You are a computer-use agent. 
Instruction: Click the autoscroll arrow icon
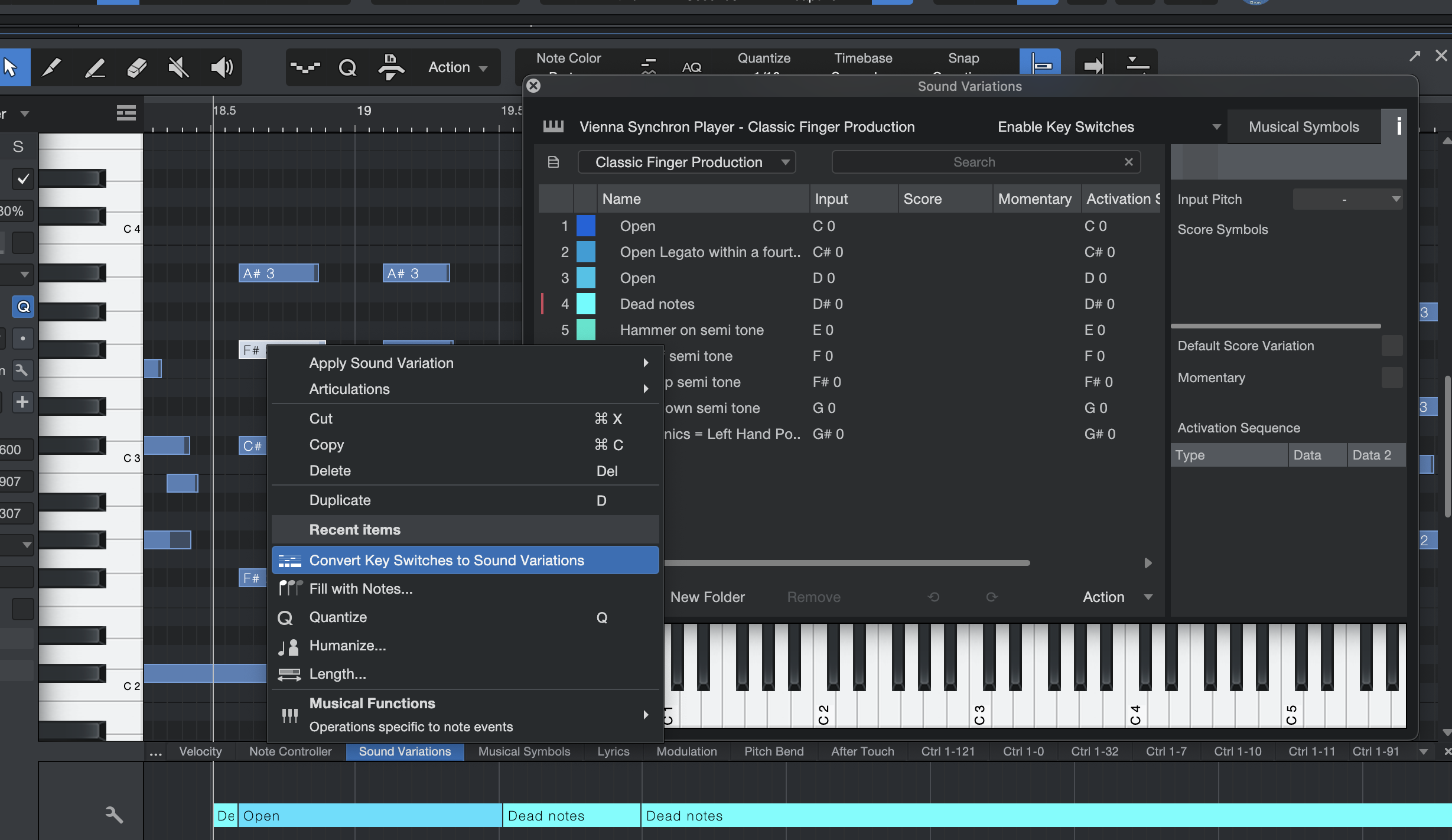pos(1094,64)
